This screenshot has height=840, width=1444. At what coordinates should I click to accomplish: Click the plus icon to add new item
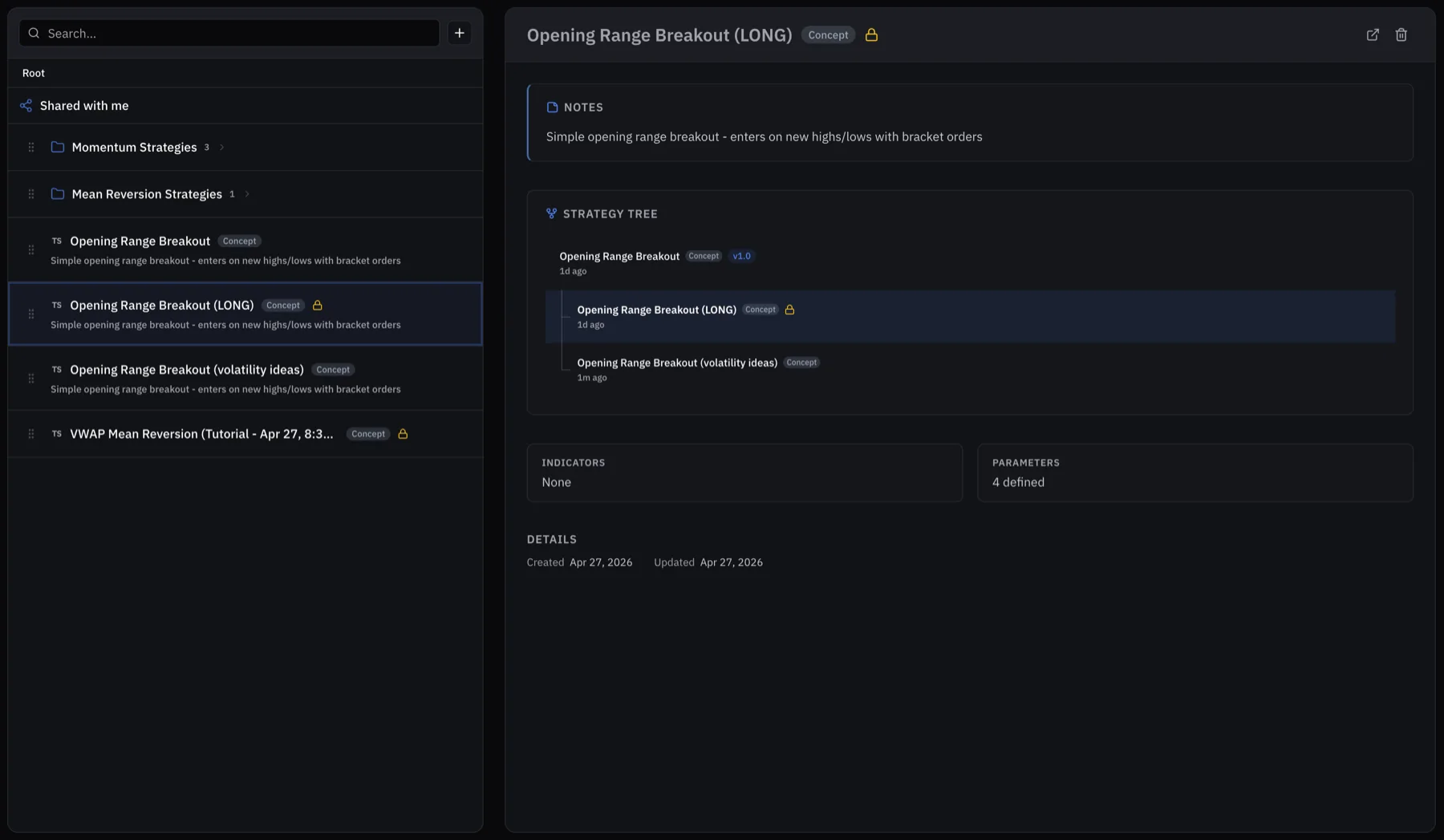[459, 33]
